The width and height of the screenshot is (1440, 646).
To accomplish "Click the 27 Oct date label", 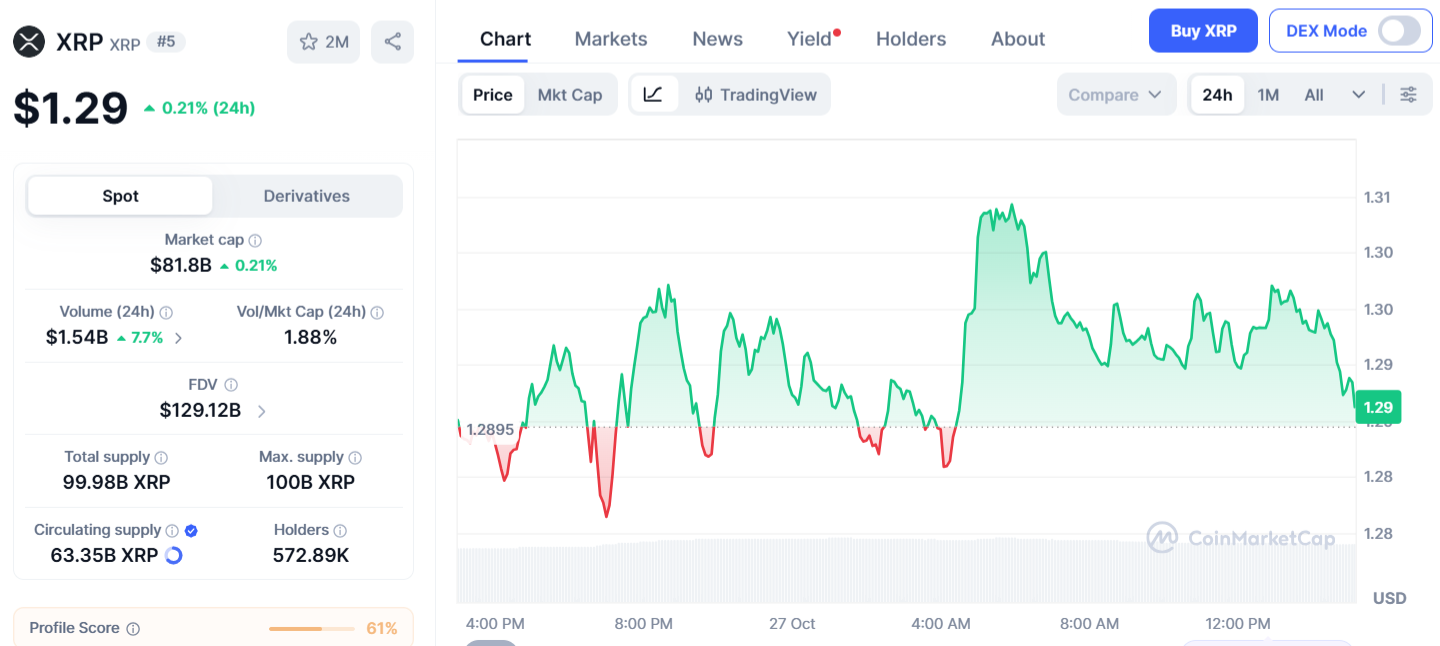I will click(x=792, y=624).
